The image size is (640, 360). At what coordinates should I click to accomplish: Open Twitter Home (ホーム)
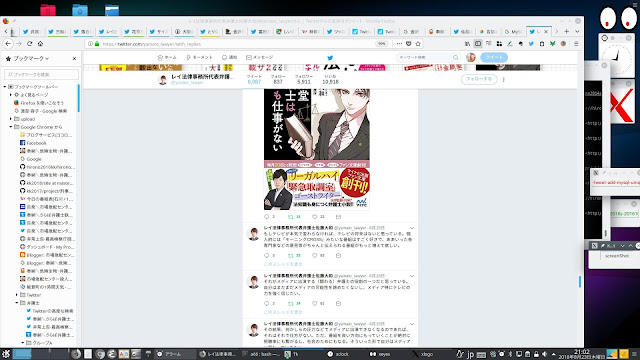pyautogui.click(x=167, y=58)
